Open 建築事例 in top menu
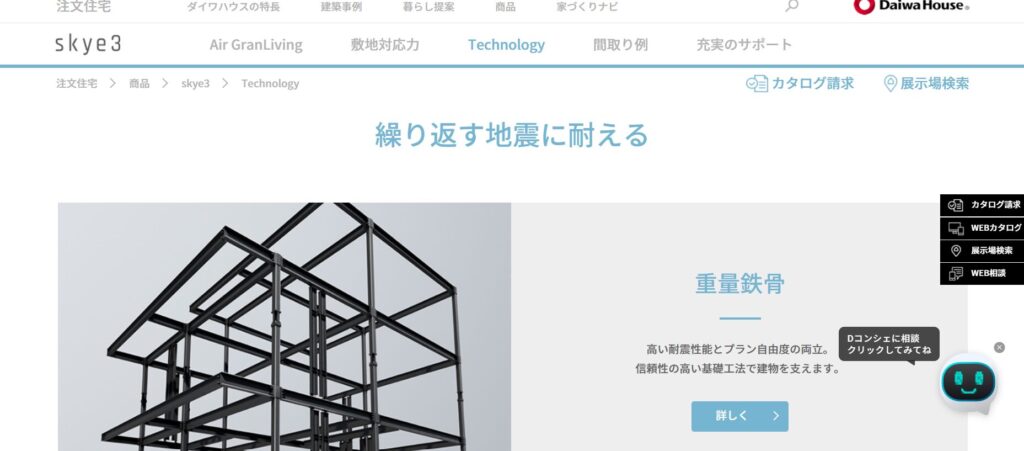The width and height of the screenshot is (1024, 451). point(341,7)
